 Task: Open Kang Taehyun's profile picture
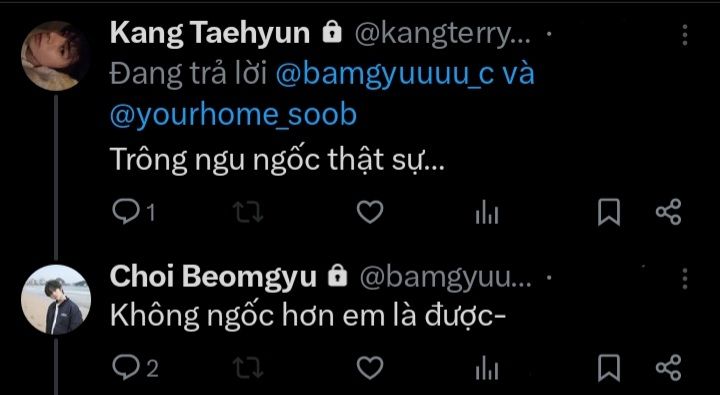(x=54, y=56)
